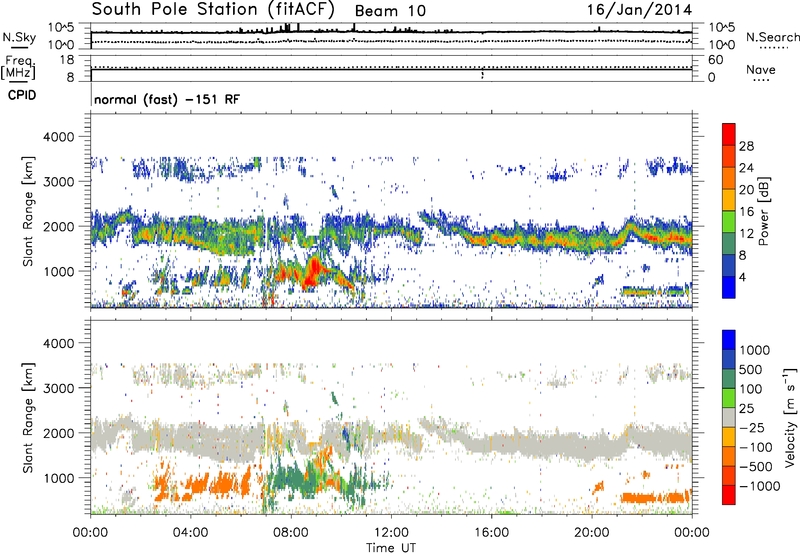Click the "12" label on the Power scale
Image resolution: width=800 pixels, height=554 pixels.
[746, 234]
